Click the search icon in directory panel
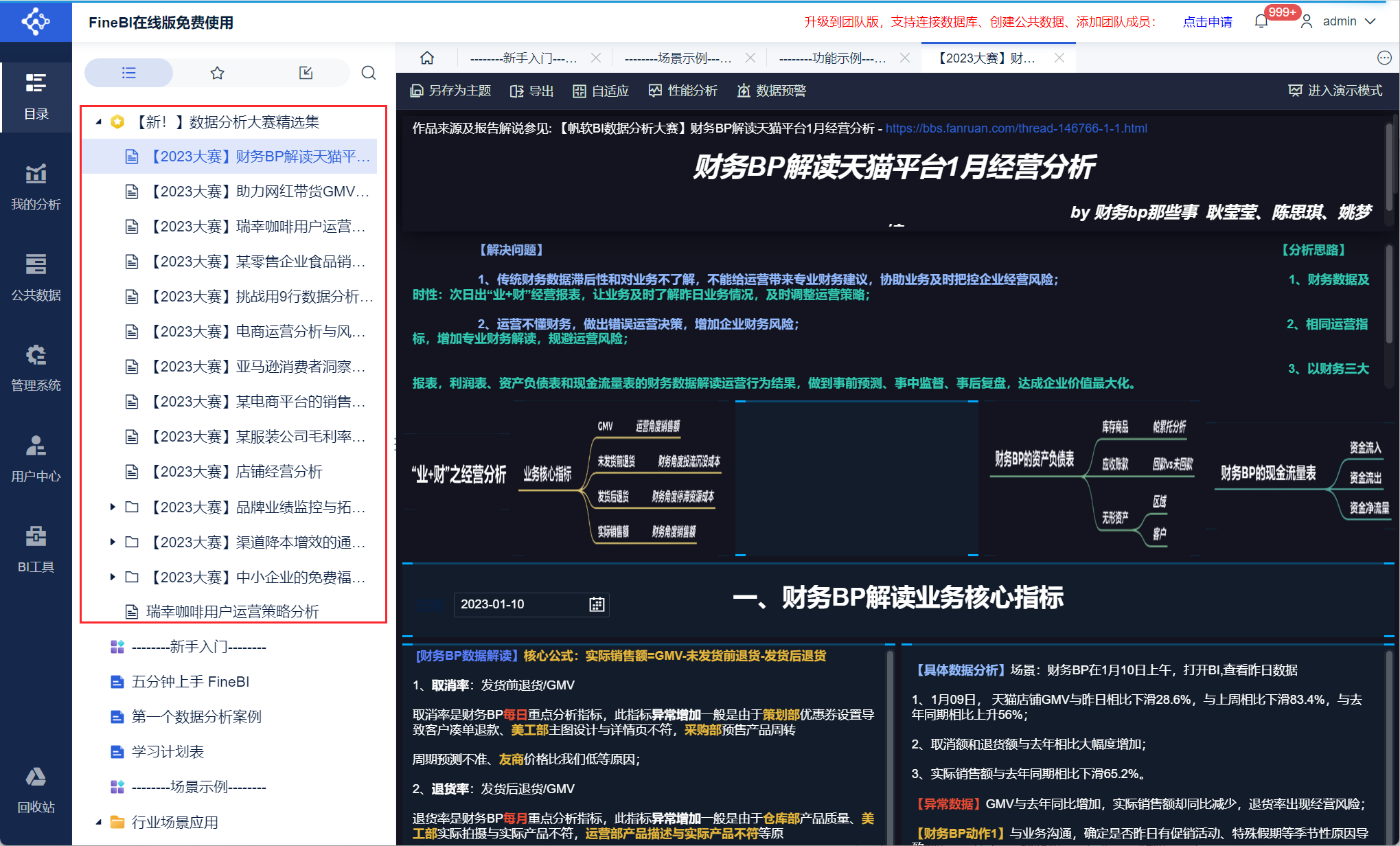Screen dimensions: 1400x846 coord(369,73)
